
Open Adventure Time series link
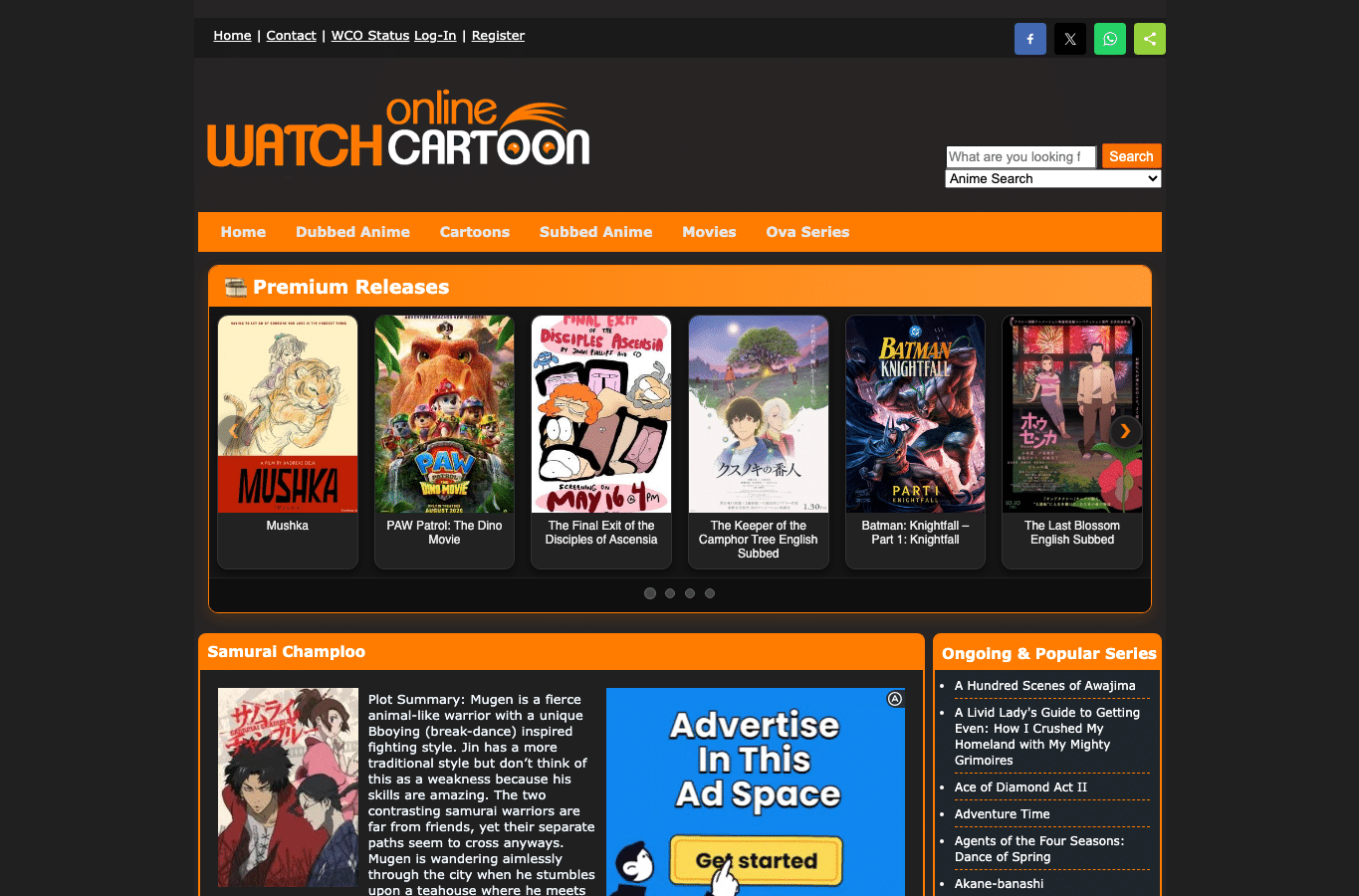(x=1003, y=814)
